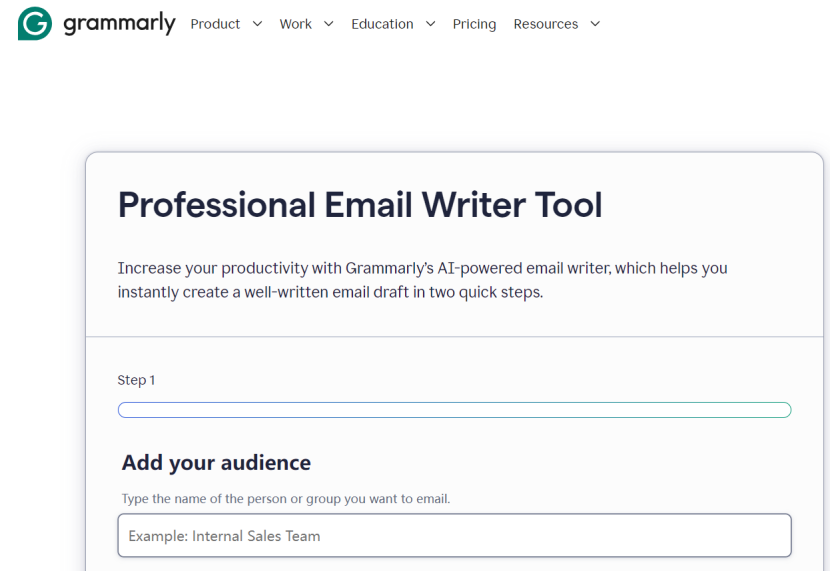
Task: Click the Step 1 label
Action: (x=136, y=380)
